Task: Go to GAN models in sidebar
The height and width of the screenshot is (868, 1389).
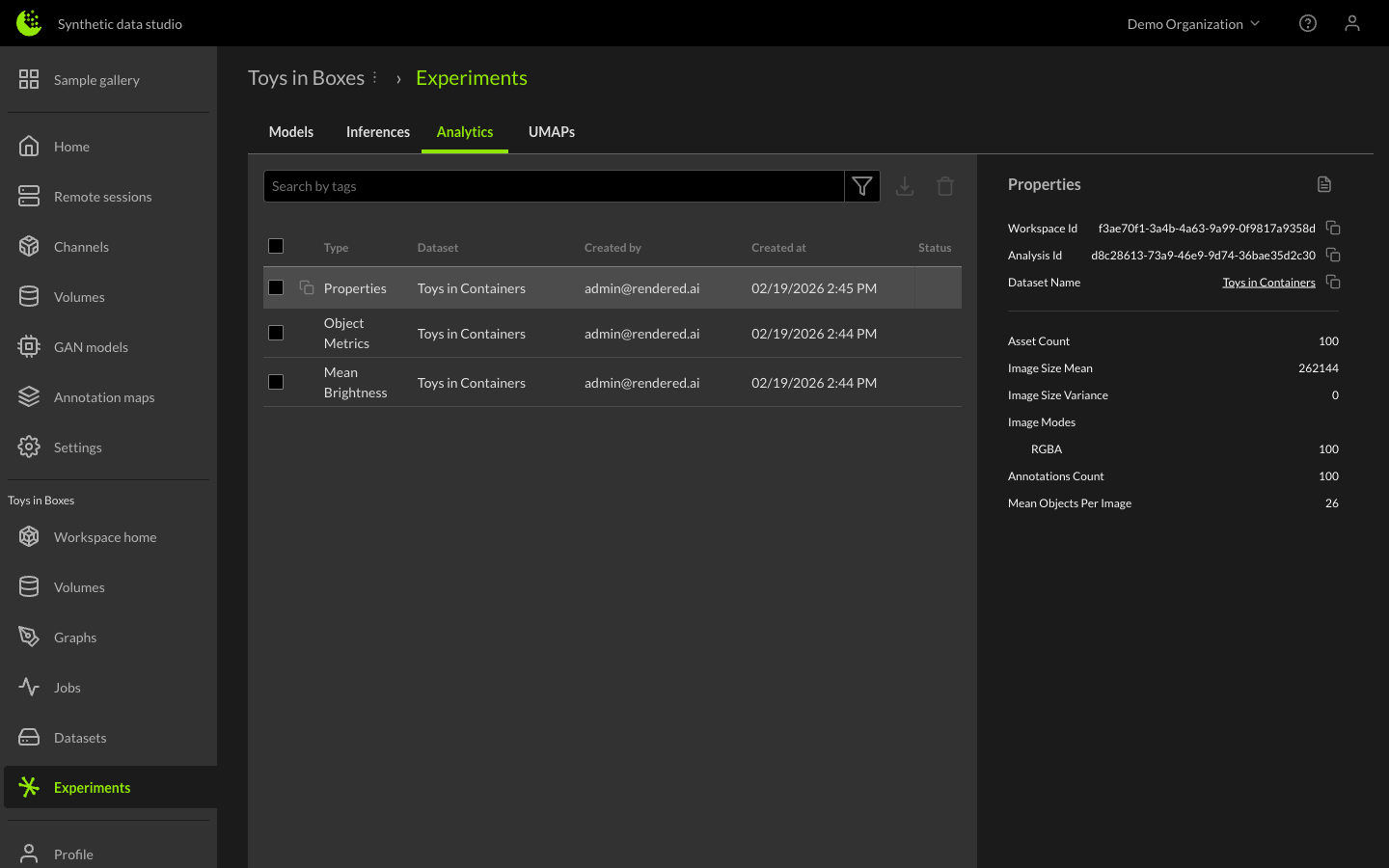Action: click(x=91, y=347)
